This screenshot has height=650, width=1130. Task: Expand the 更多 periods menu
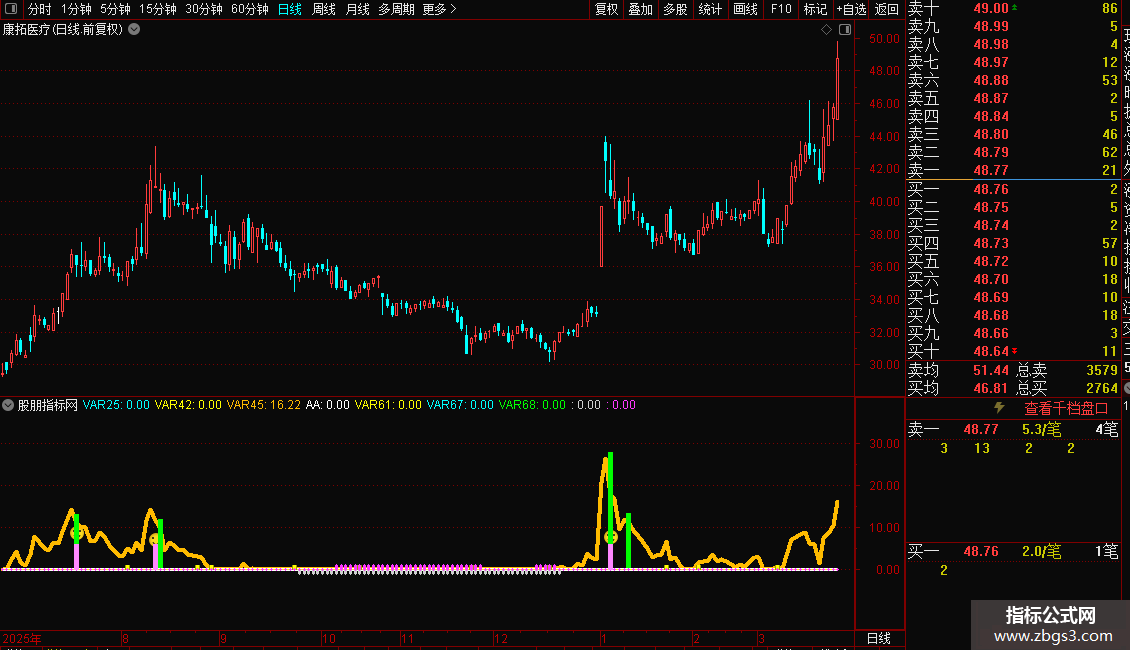[439, 9]
